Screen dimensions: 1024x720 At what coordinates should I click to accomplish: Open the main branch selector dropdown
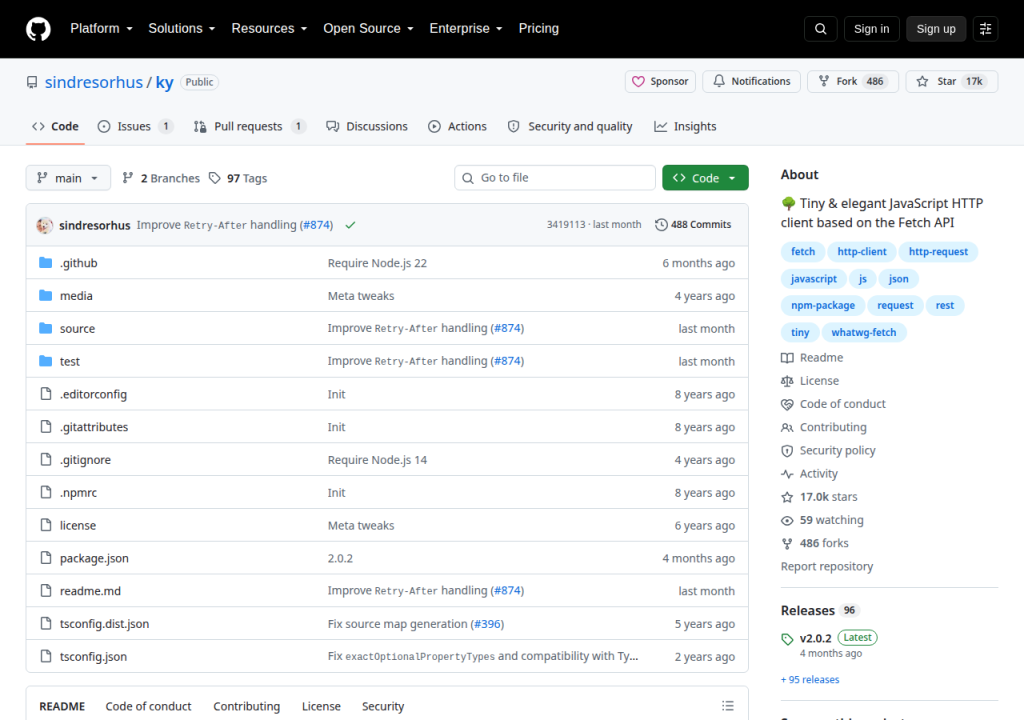(x=68, y=178)
